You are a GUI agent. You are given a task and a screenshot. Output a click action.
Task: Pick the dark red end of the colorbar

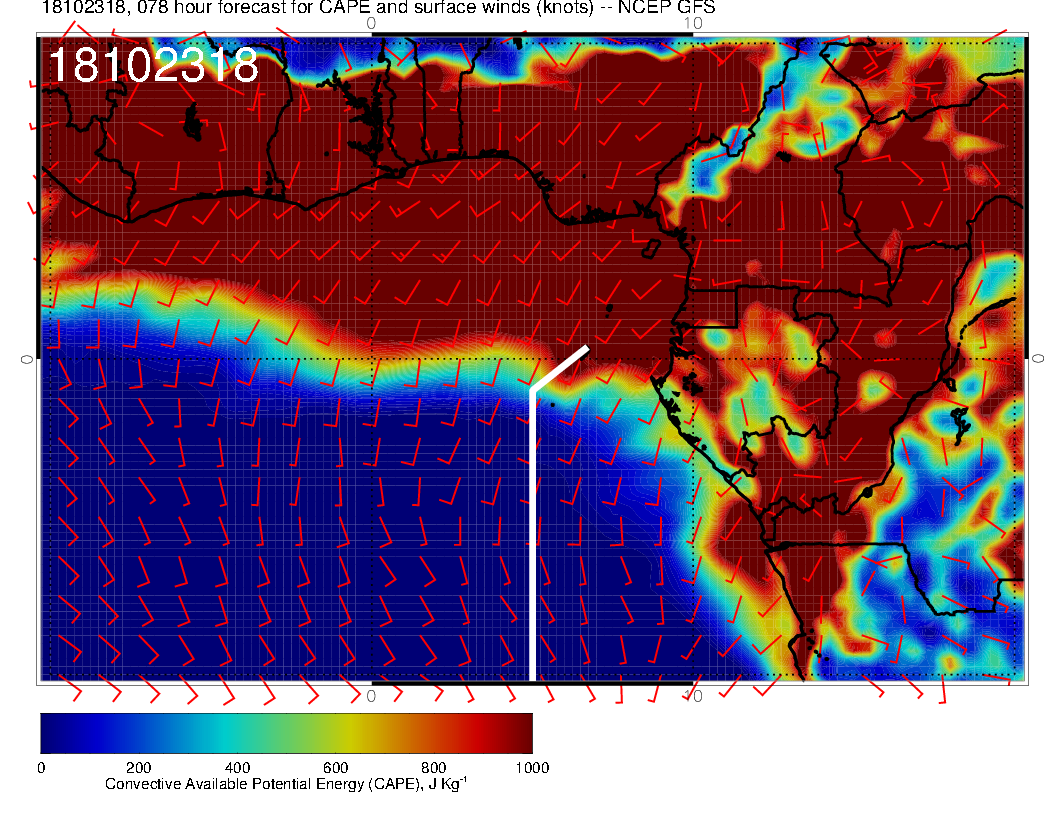pos(520,733)
